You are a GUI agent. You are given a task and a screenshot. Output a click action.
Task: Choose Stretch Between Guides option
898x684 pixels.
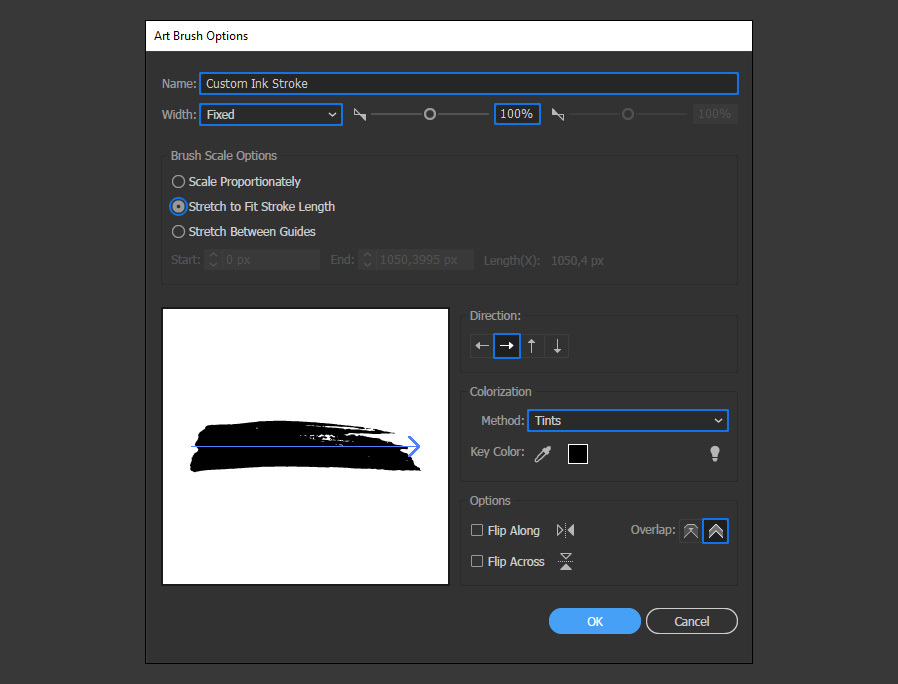(179, 232)
